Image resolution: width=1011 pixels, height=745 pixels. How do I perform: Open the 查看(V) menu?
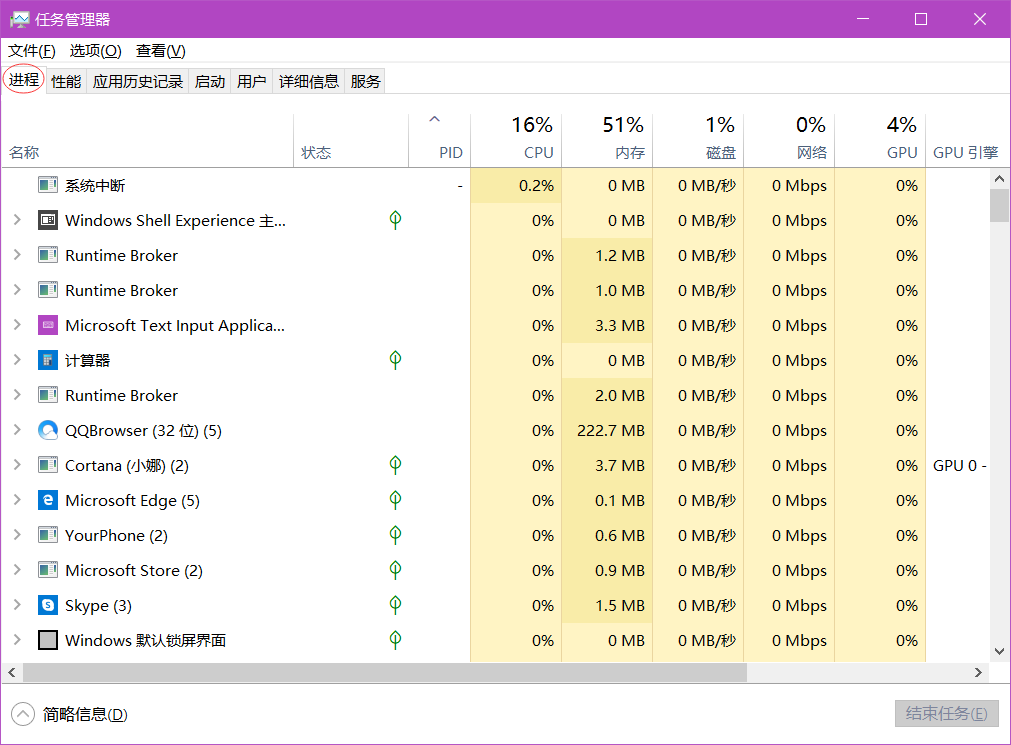pyautogui.click(x=161, y=51)
